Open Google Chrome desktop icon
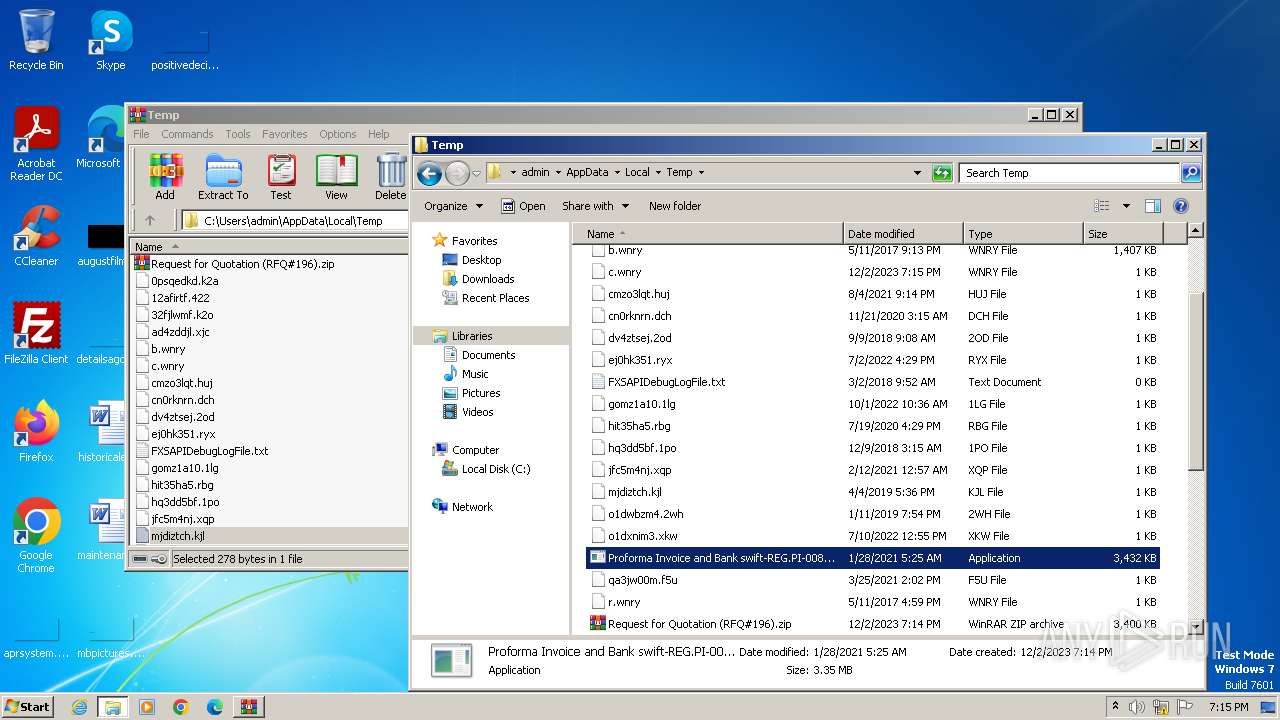 point(36,535)
